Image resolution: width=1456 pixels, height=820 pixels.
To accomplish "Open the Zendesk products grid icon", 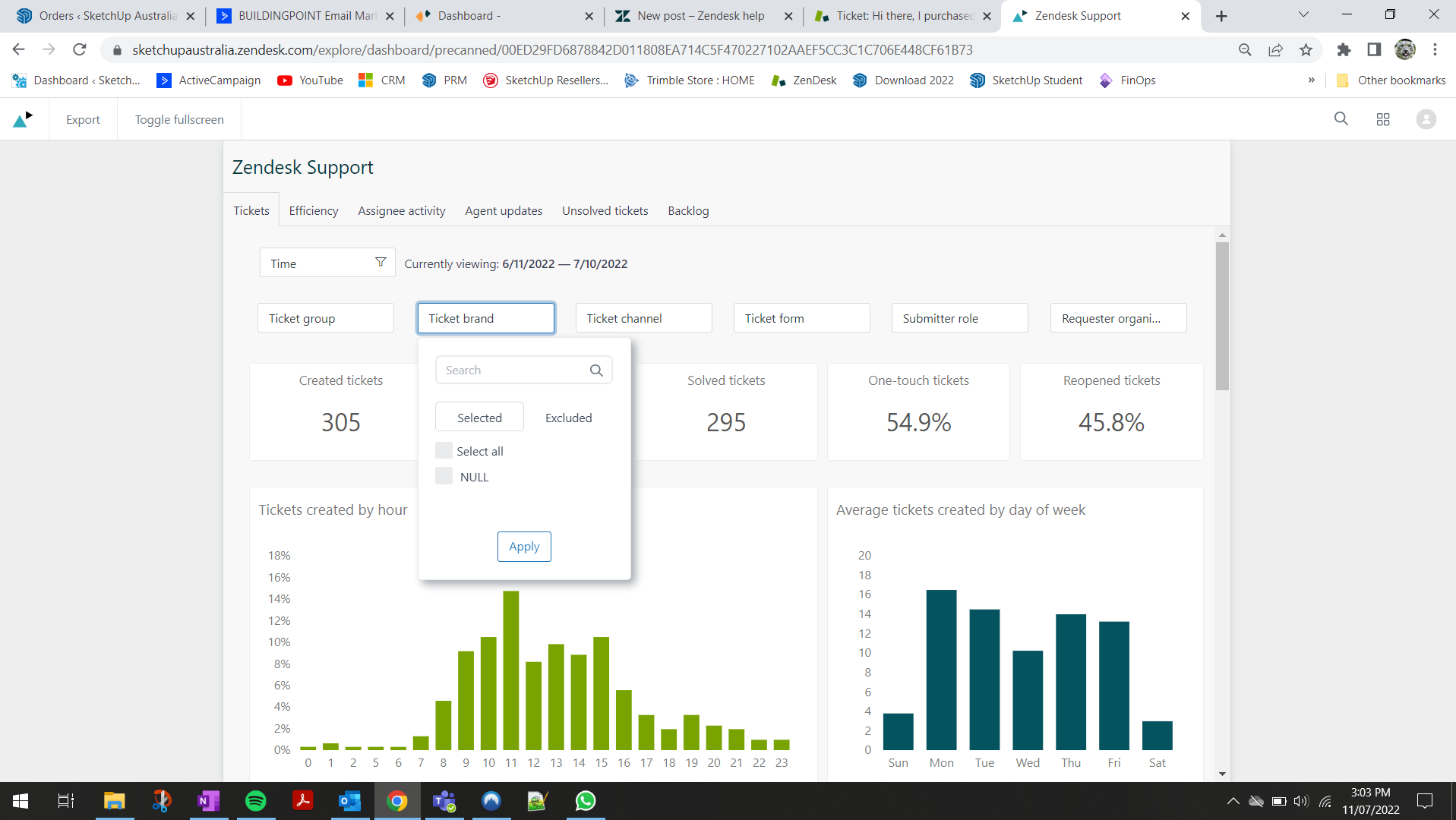I will pos(1382,119).
